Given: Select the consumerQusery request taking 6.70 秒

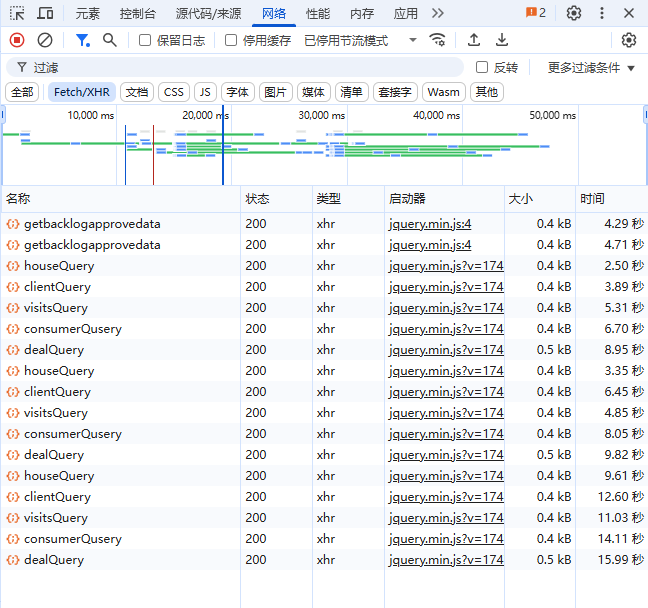Looking at the screenshot, I should pyautogui.click(x=324, y=329).
